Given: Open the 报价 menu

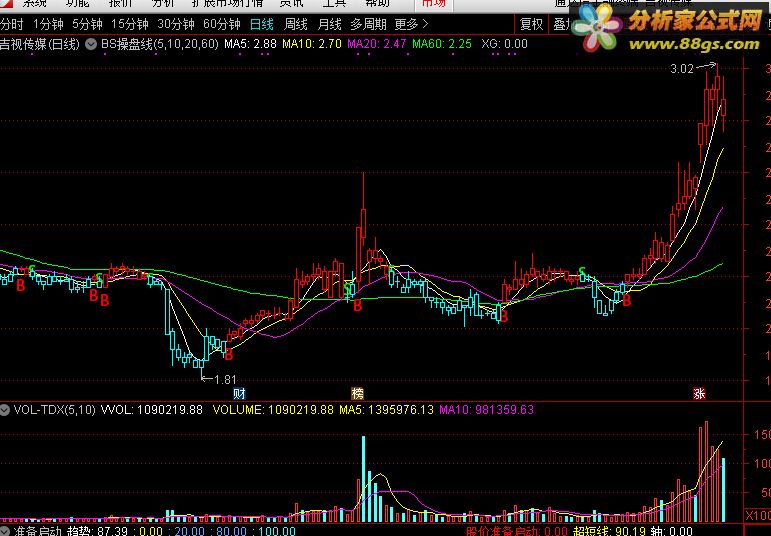Looking at the screenshot, I should 120,3.
